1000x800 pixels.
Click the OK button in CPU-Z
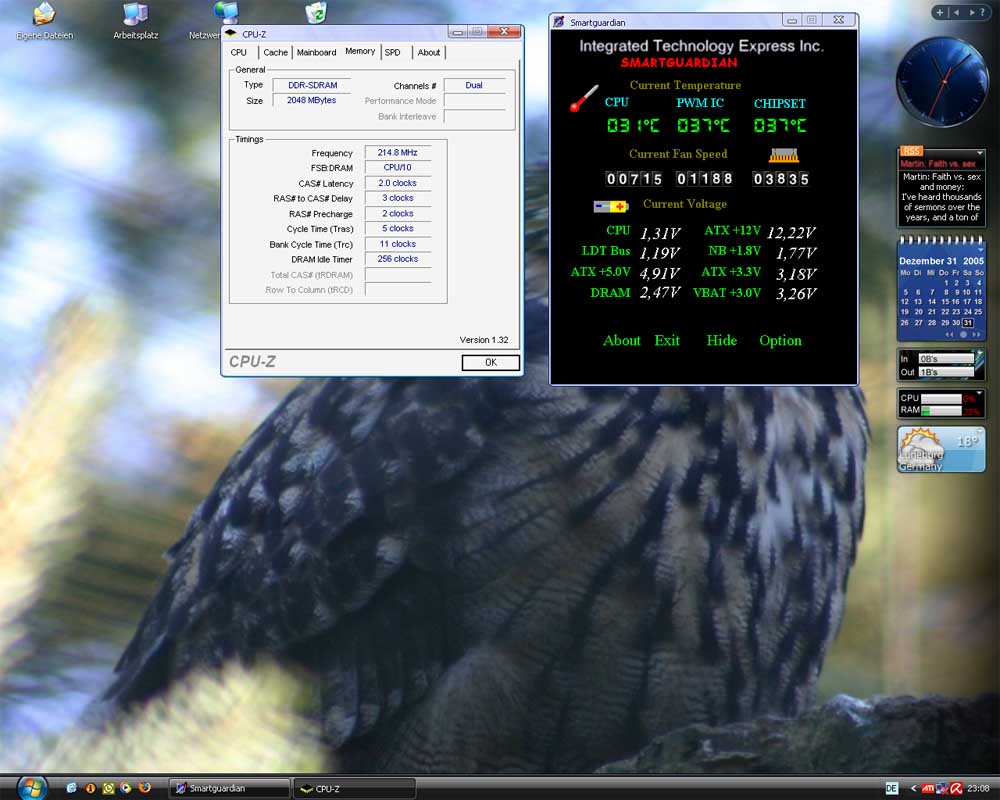[490, 362]
